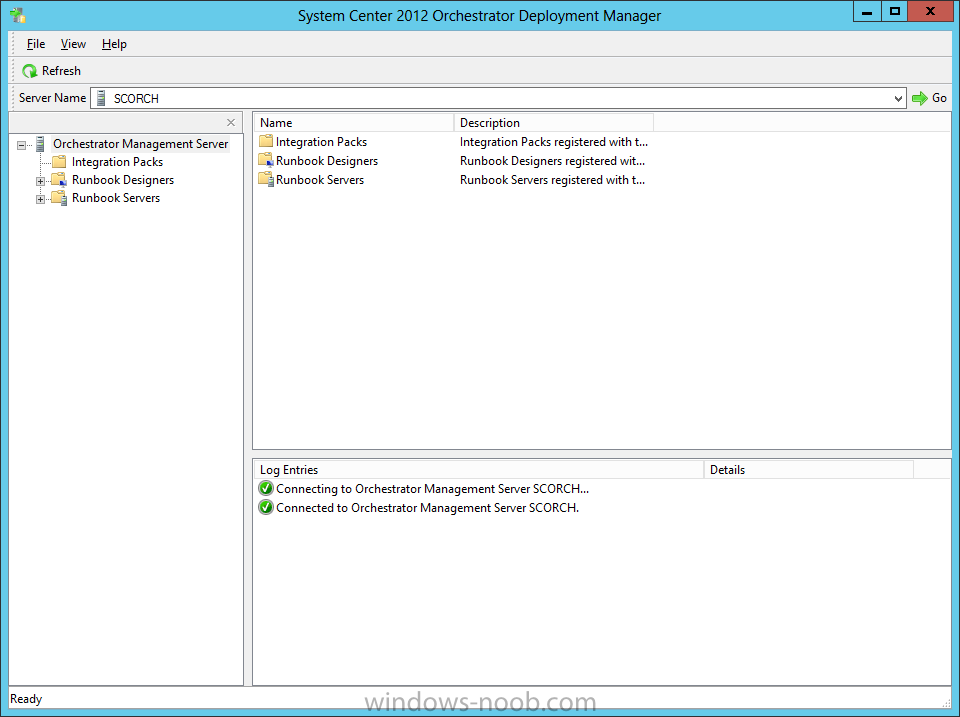Click Runbook Servers folder icon in tree
The image size is (960, 717).
click(x=59, y=198)
